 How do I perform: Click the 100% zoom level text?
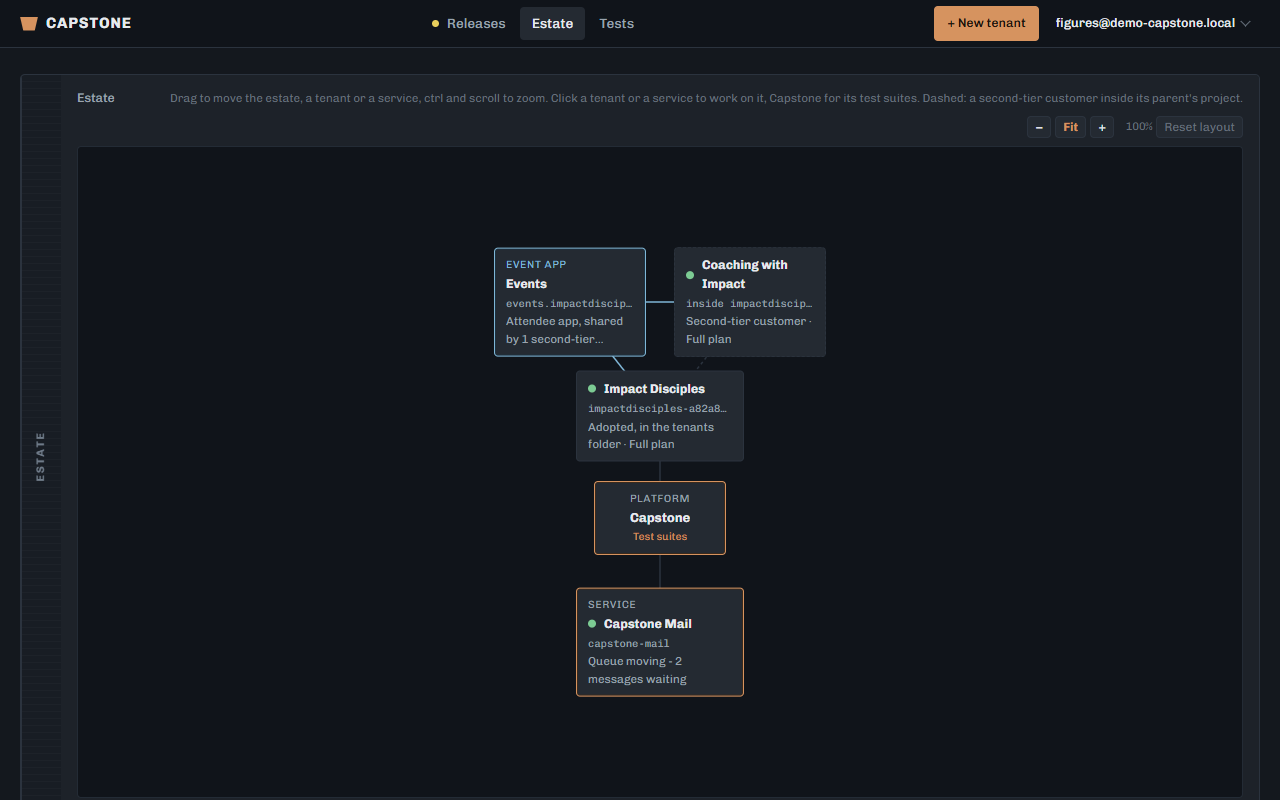click(1139, 127)
